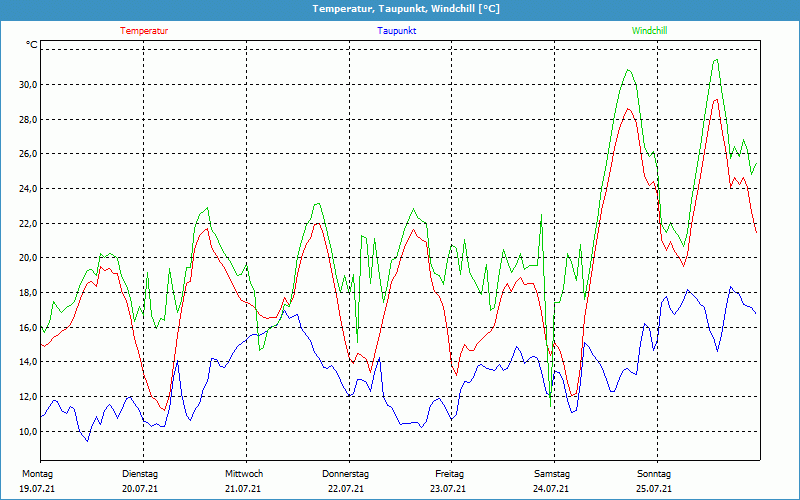Click the 24,0 y-axis value
800x500 pixels.
click(28, 189)
